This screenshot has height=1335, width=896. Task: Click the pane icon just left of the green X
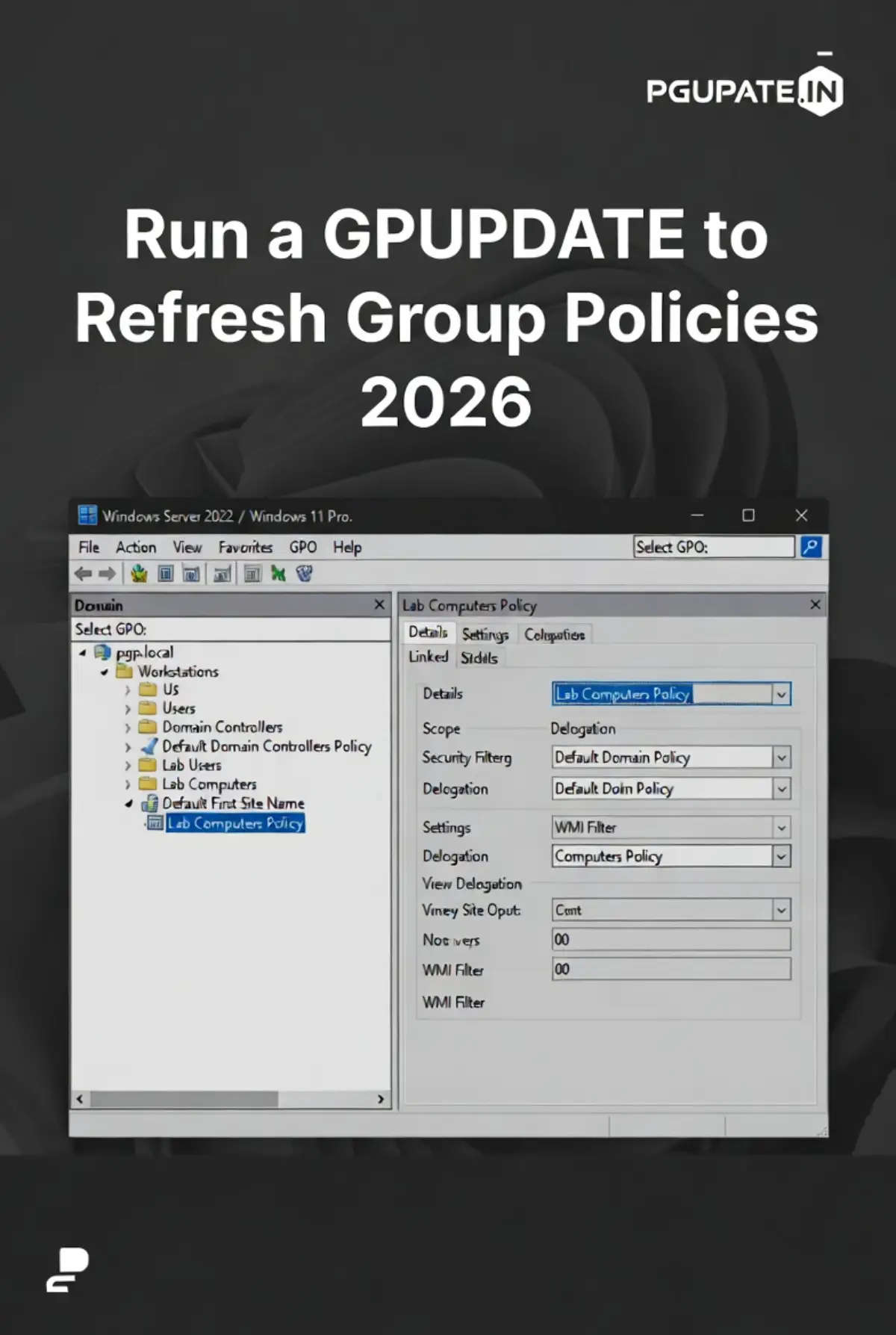(253, 574)
